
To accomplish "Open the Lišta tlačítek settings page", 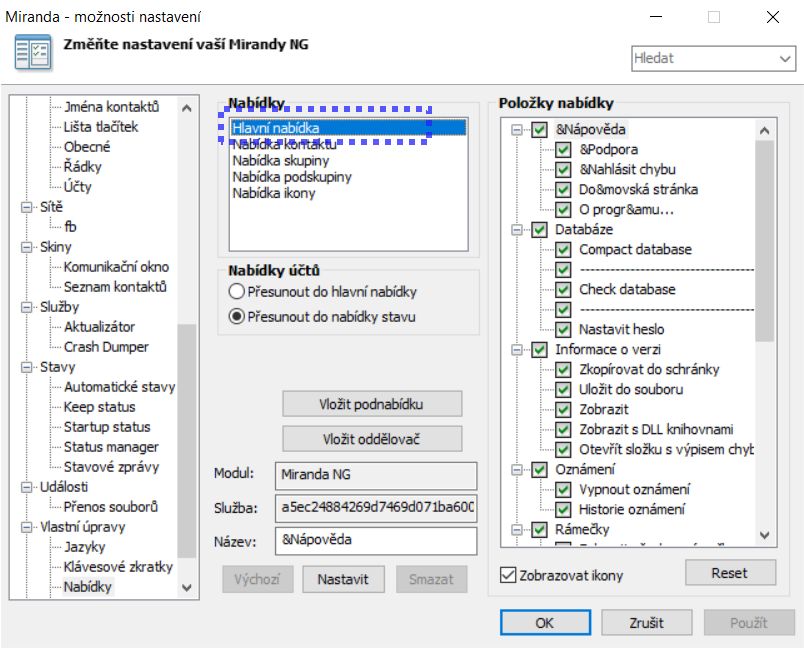I will coord(101,127).
